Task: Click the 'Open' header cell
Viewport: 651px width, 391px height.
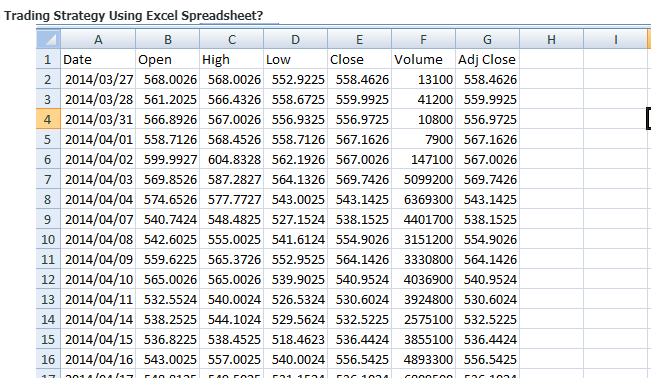Action: 168,59
